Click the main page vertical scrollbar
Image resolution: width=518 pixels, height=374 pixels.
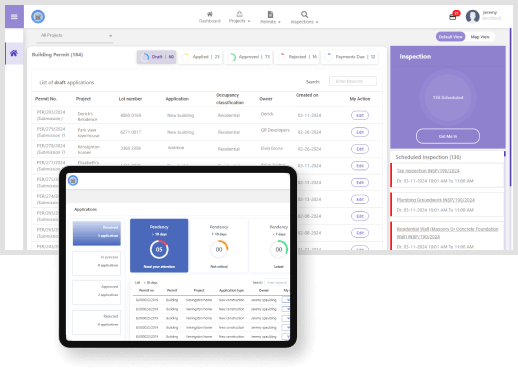point(510,108)
